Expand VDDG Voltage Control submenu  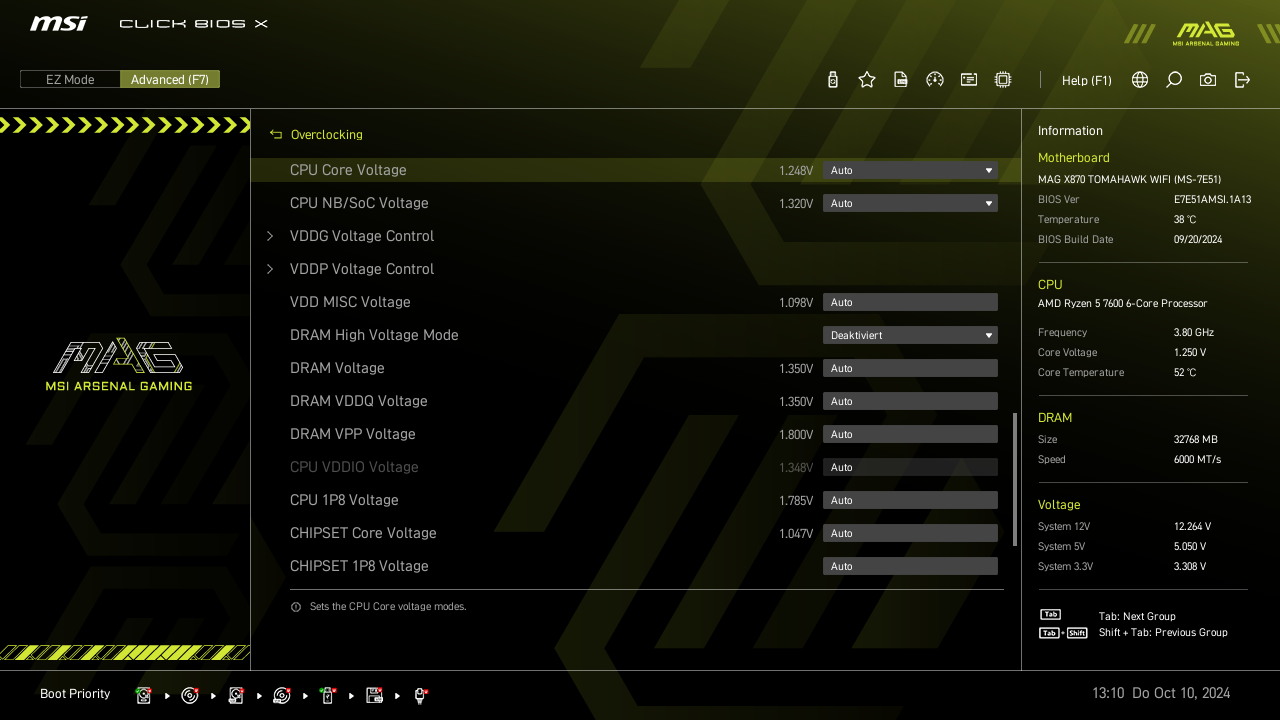point(362,236)
